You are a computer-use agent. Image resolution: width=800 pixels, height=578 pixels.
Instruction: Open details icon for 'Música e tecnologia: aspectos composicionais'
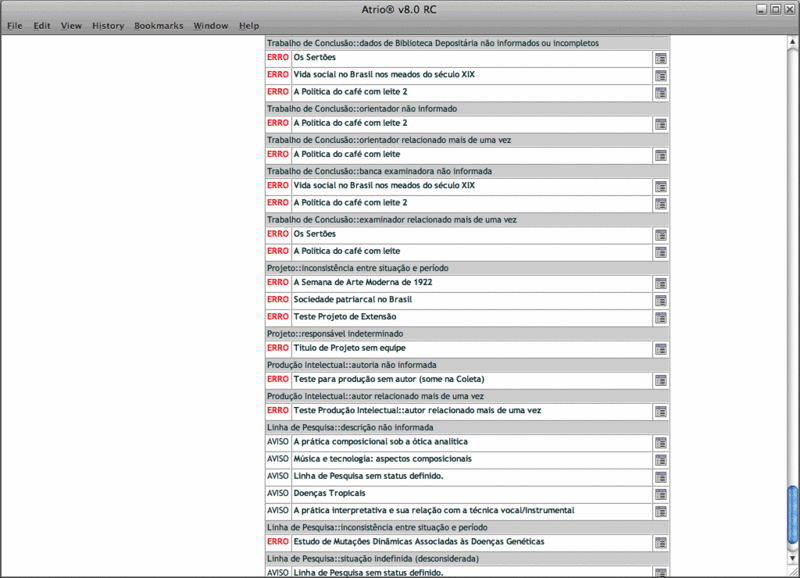tap(660, 460)
